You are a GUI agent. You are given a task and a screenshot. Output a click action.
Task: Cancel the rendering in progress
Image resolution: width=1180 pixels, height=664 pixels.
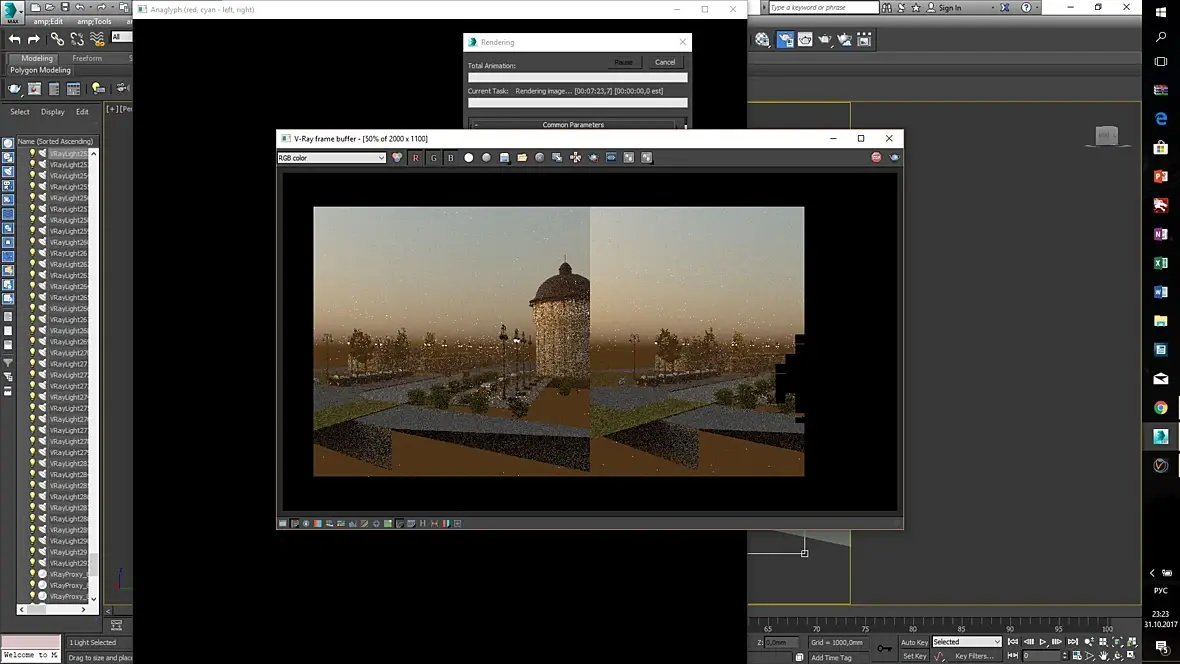[664, 62]
